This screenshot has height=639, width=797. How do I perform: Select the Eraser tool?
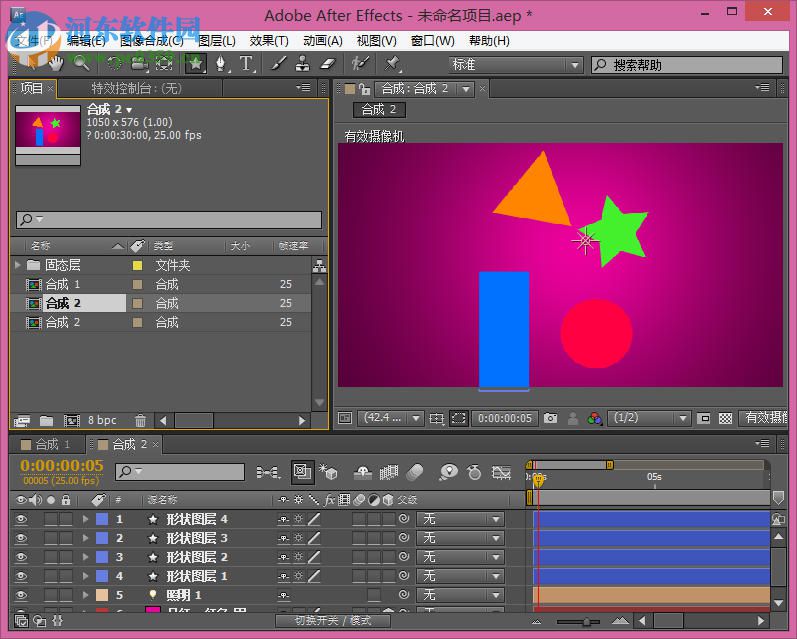tap(327, 64)
